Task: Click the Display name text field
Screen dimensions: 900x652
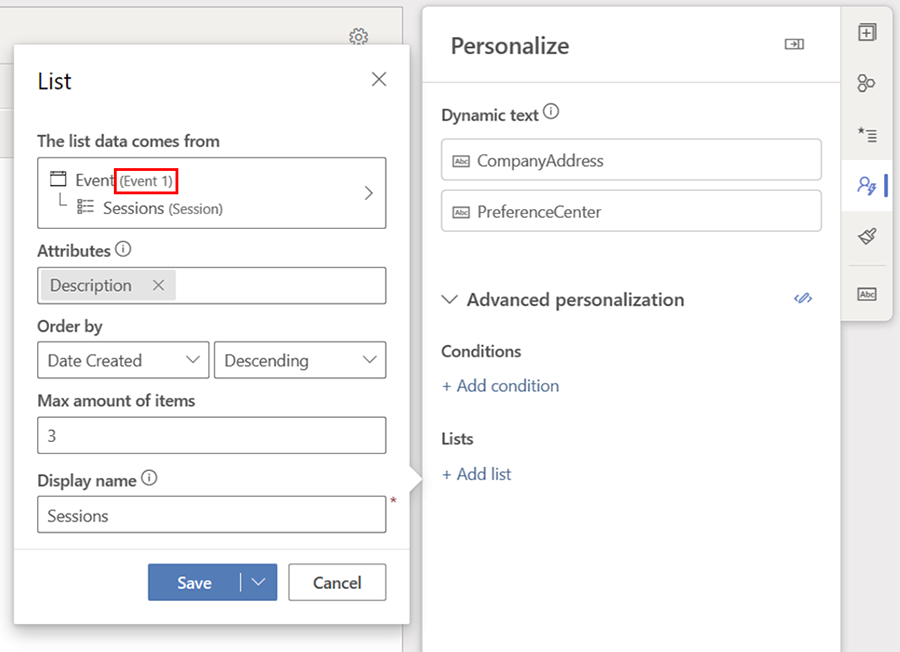Action: coord(211,516)
